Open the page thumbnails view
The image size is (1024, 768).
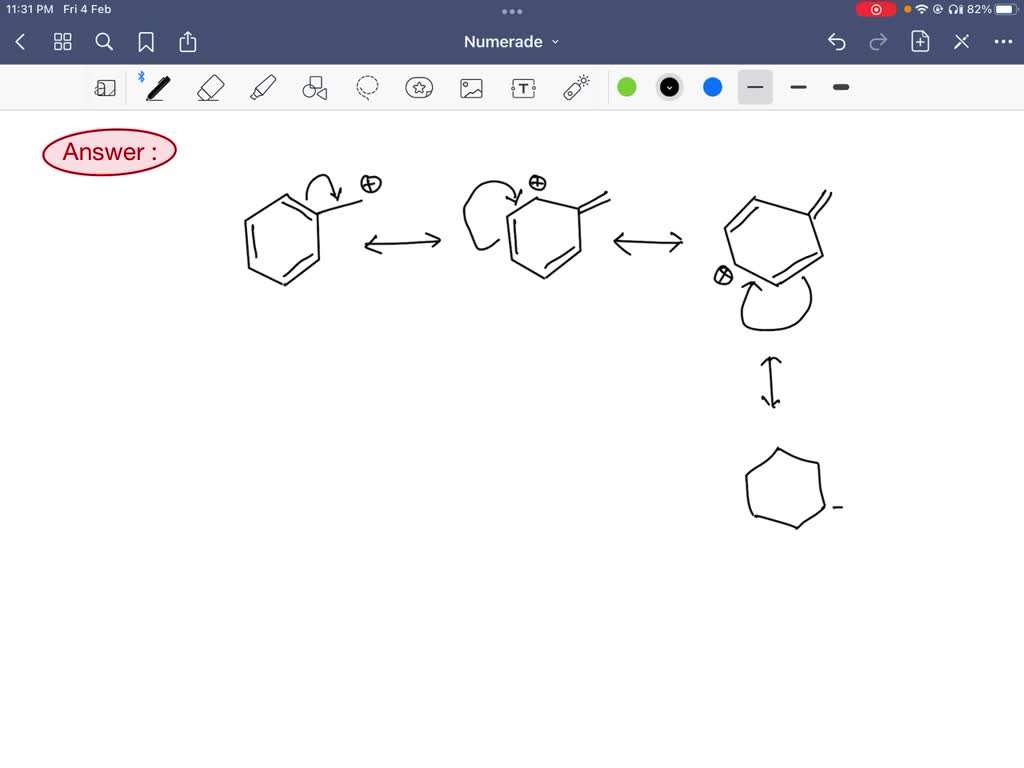[105, 87]
